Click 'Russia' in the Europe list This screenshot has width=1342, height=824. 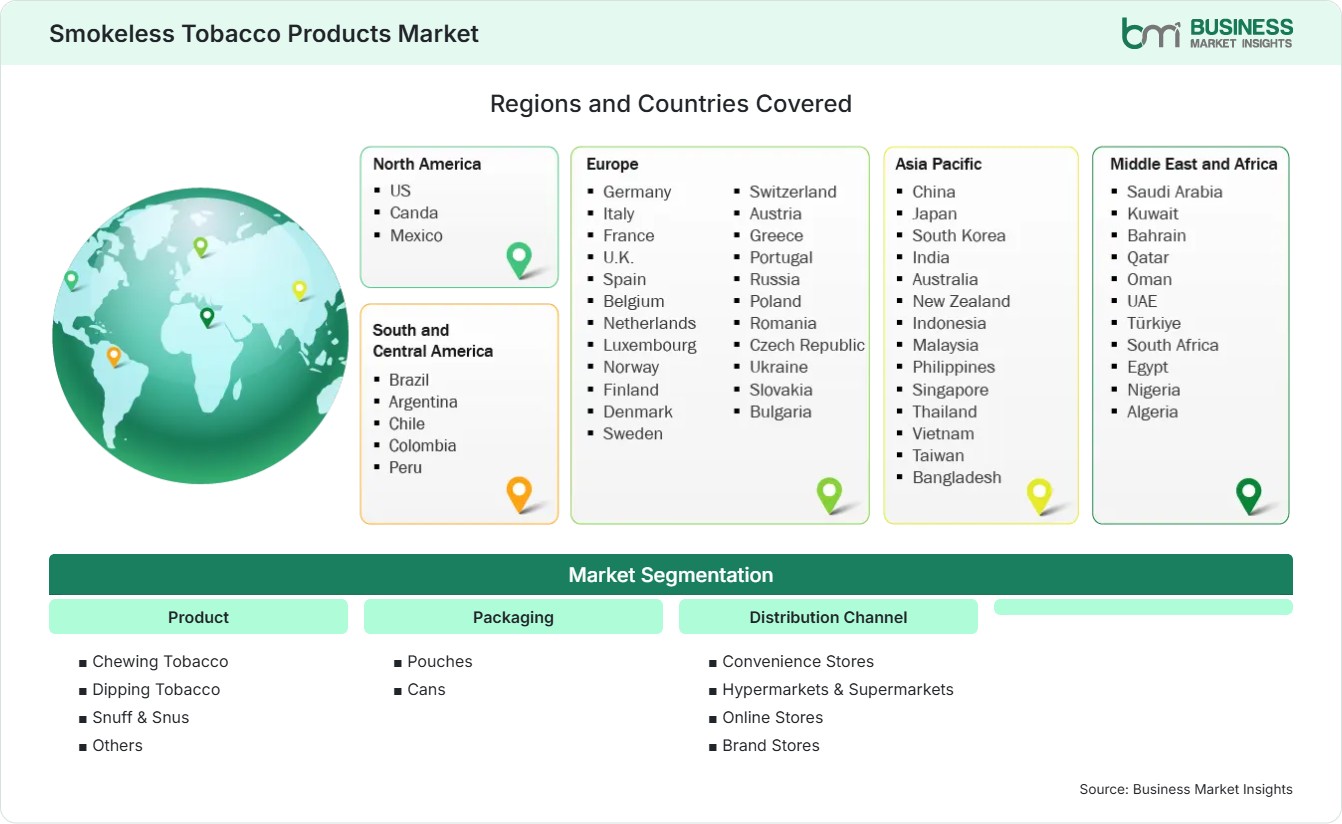[775, 279]
